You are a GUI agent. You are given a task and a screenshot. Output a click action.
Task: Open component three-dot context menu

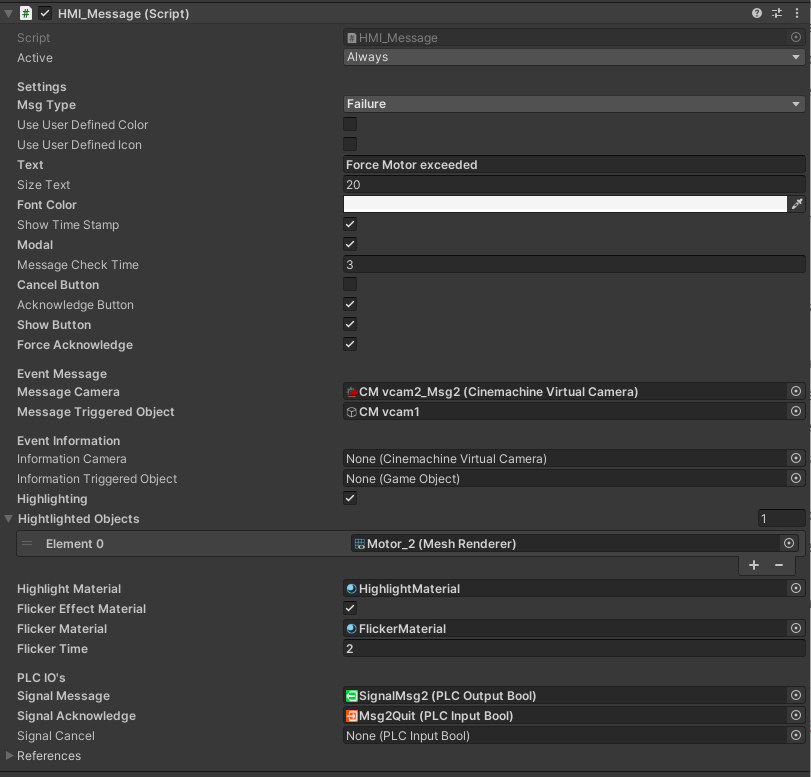[796, 14]
